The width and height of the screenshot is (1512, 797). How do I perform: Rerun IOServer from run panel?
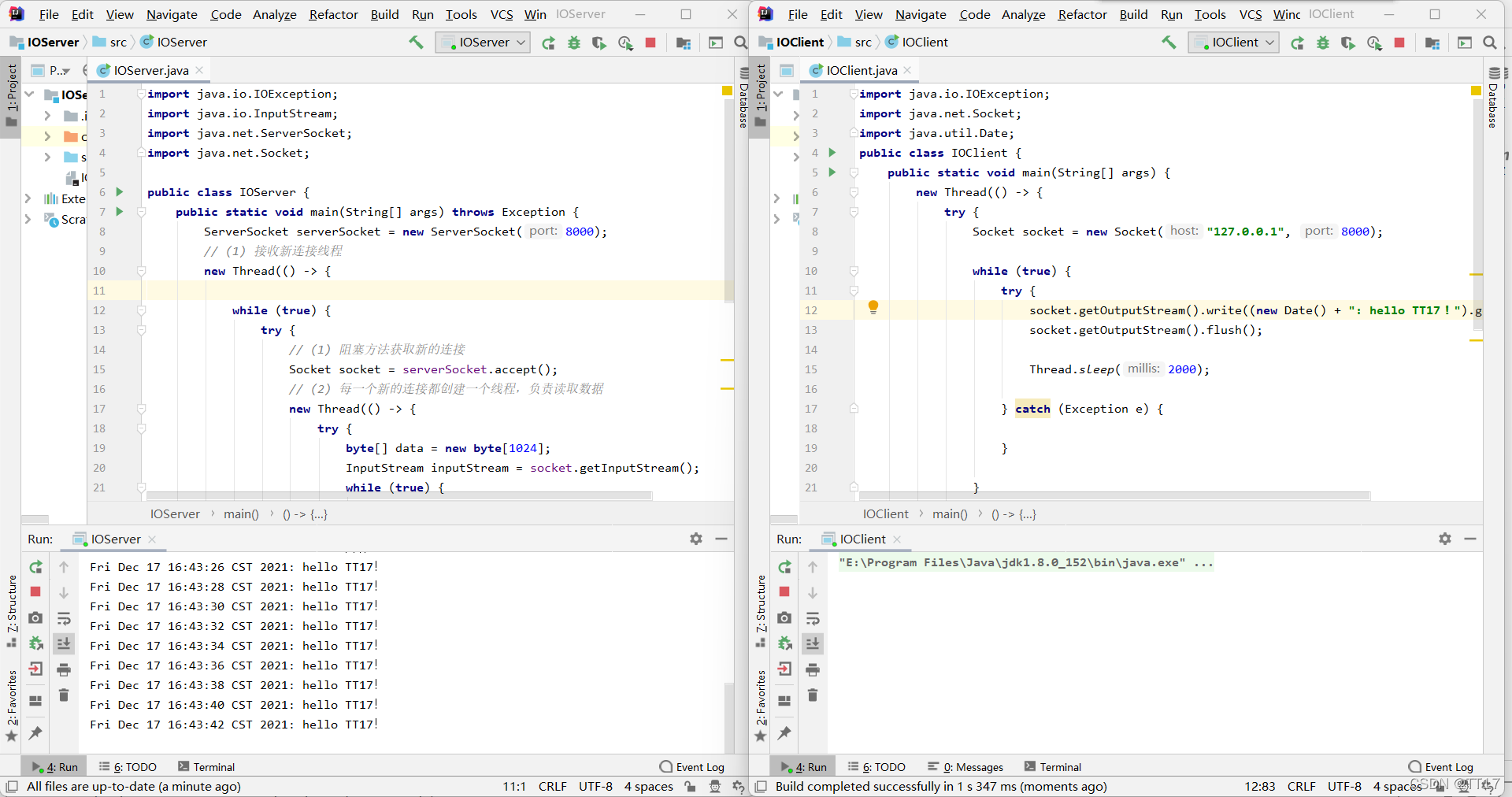(35, 567)
